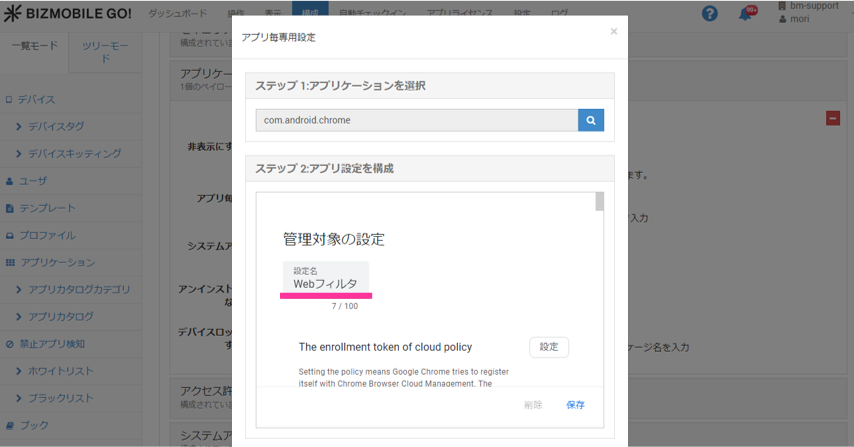
Task: Open the 禁止アプリ検知 sidebar section
Action: click(52, 344)
